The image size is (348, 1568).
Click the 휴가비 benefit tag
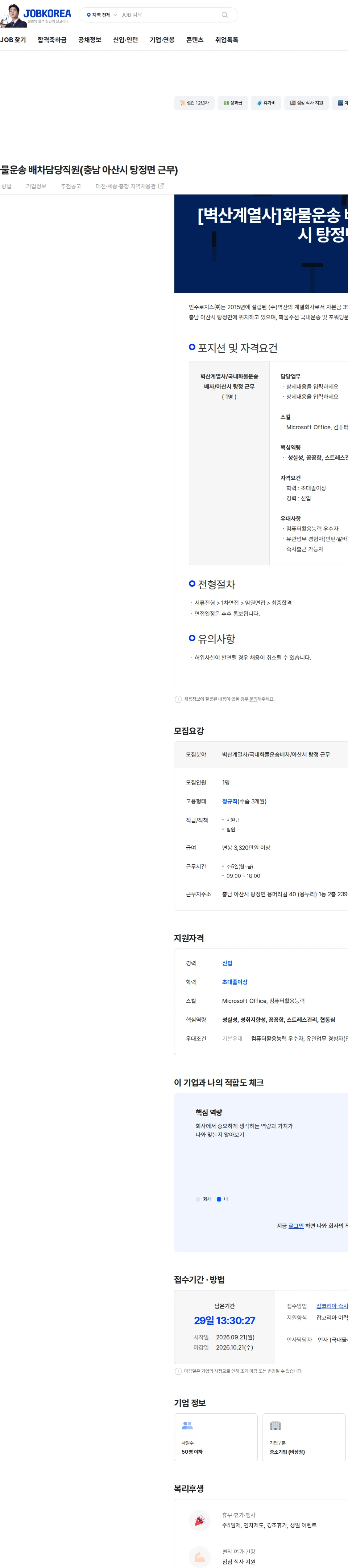tap(266, 103)
